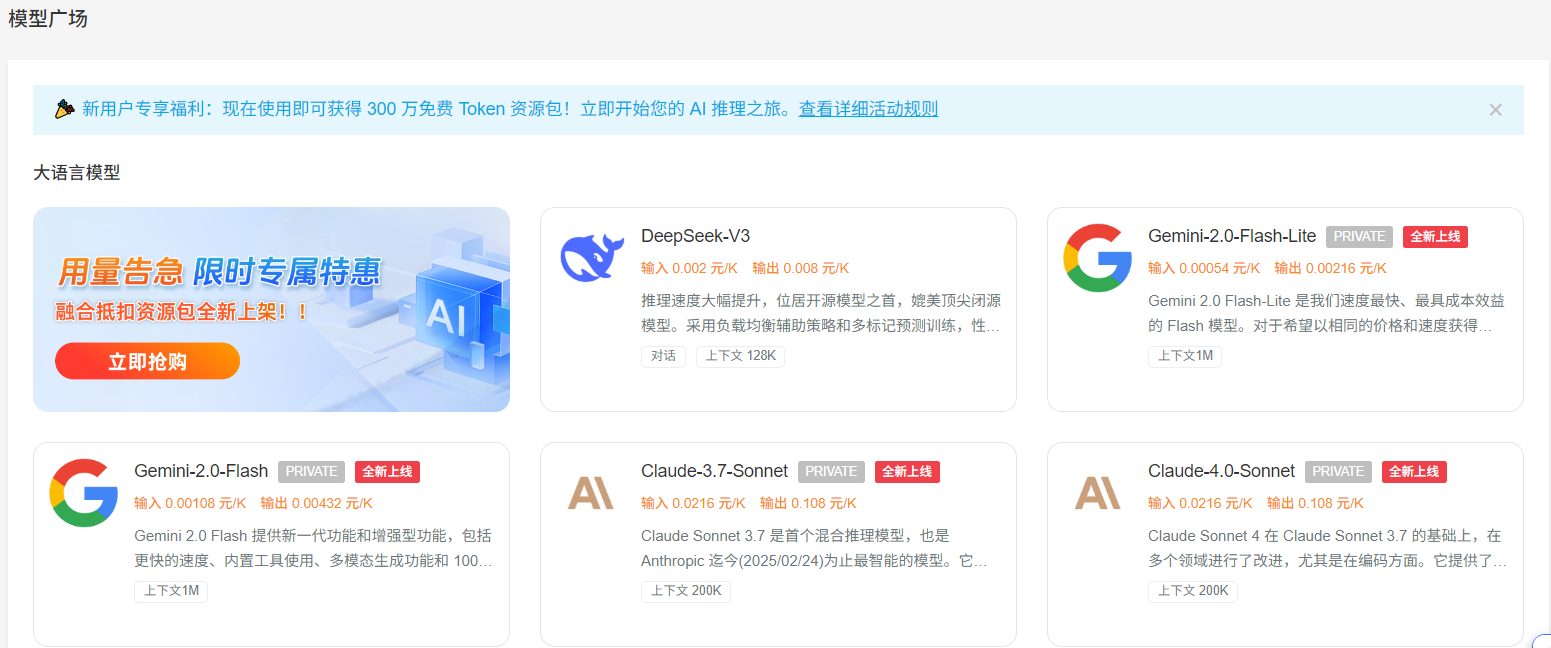Click the PRIVATE badge on Gemini-2.0-Flash-Lite
1551x648 pixels.
1359,237
